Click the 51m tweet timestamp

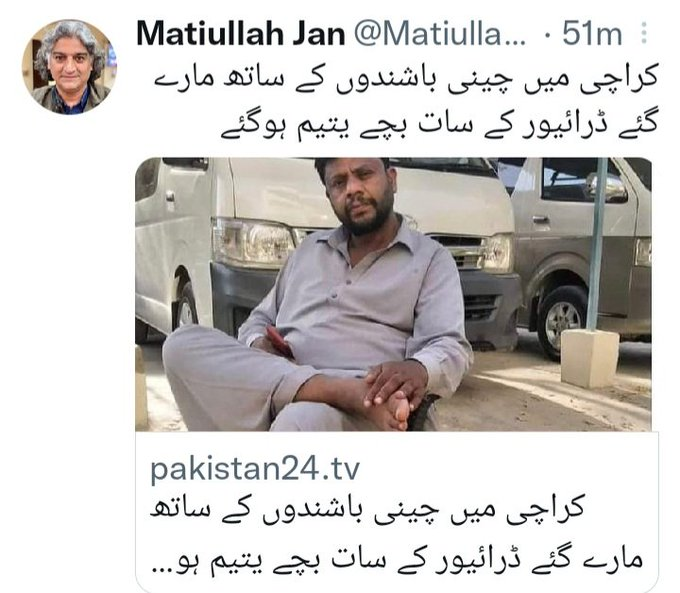[x=592, y=34]
